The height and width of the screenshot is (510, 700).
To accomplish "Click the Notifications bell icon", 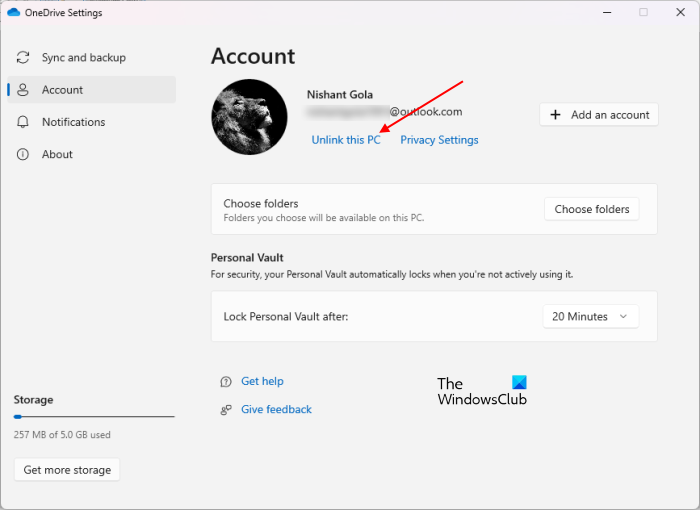I will (23, 122).
